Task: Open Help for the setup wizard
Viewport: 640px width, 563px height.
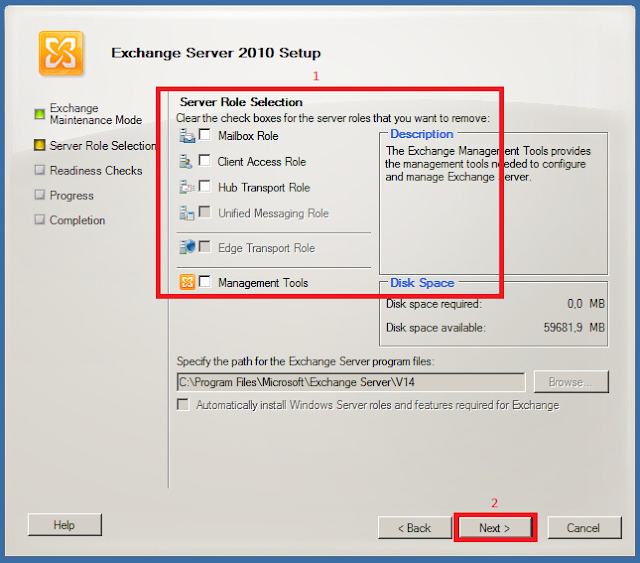Action: coord(64,525)
